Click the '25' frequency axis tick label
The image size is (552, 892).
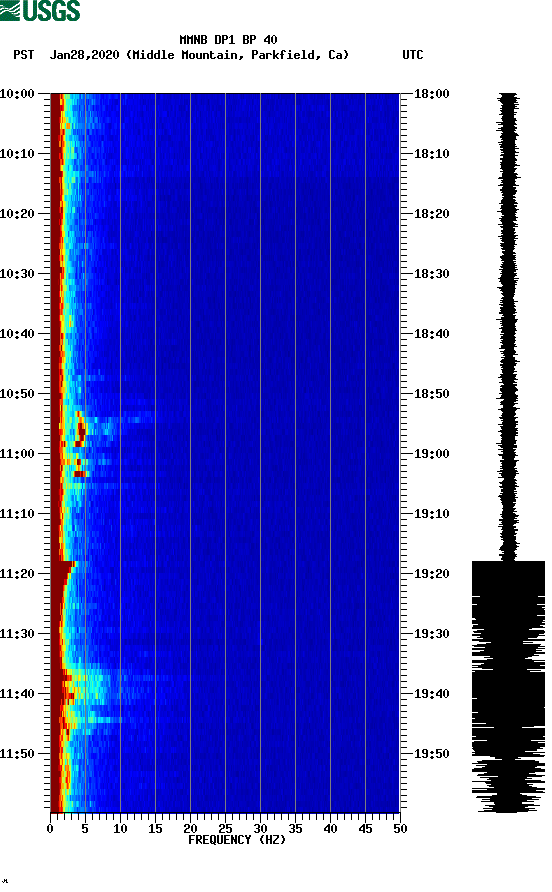(225, 829)
